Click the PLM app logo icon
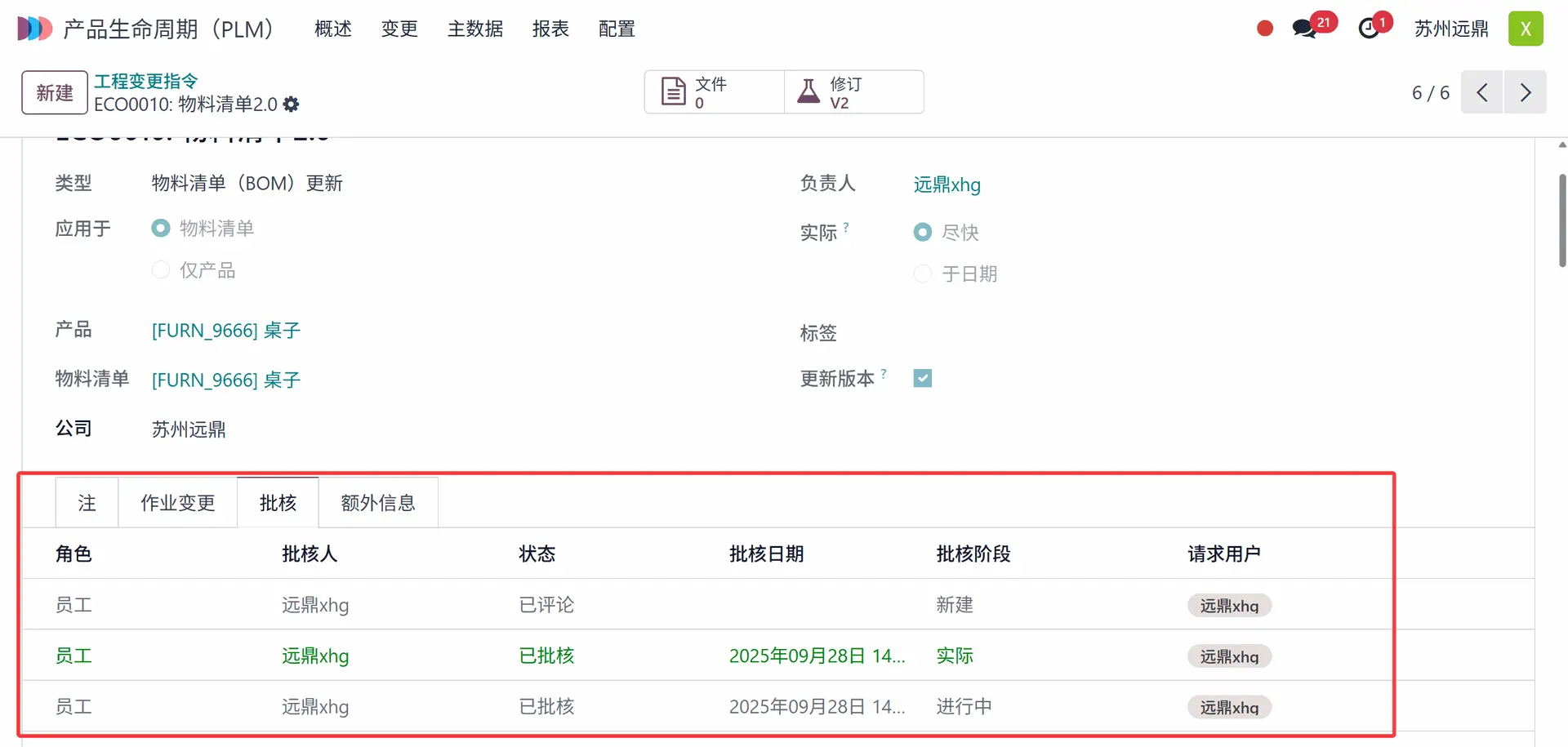 pos(34,29)
